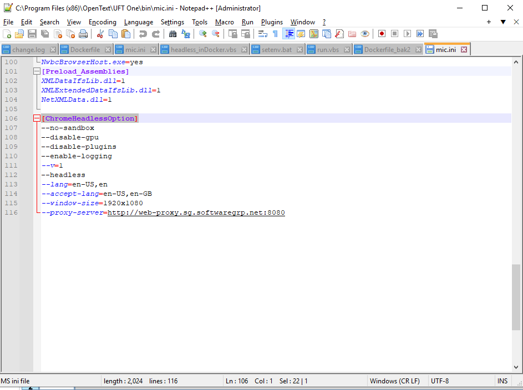Open the Language menu
Image resolution: width=523 pixels, height=390 pixels.
pos(138,22)
